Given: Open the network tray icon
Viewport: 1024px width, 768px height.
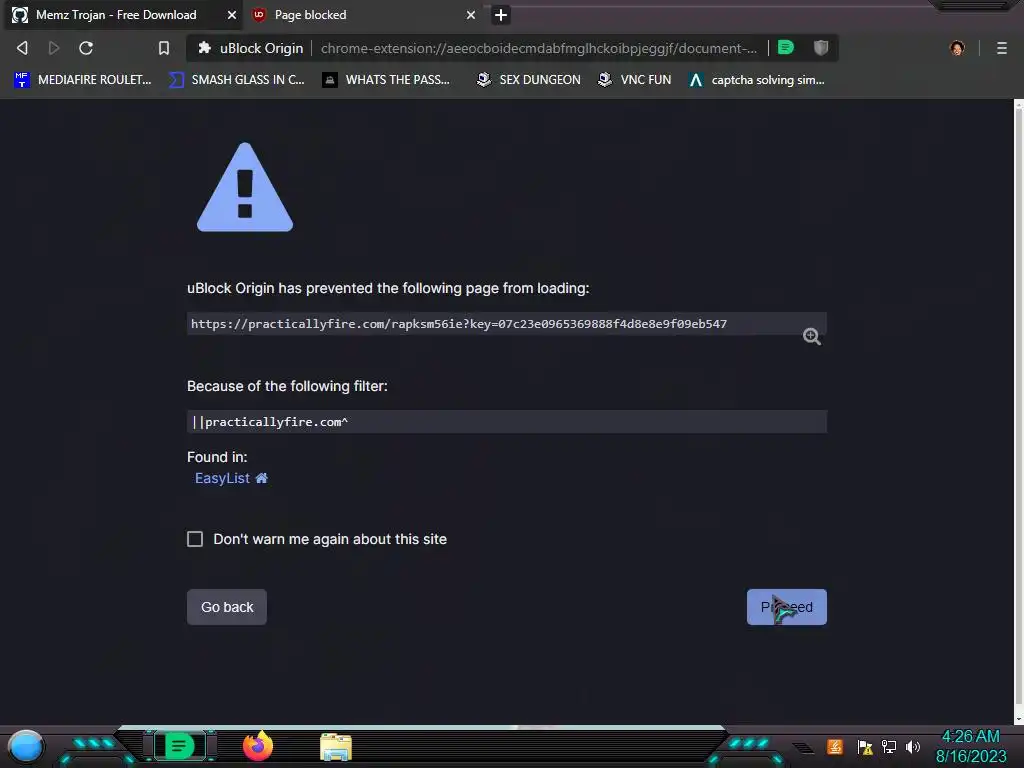Looking at the screenshot, I should (x=889, y=746).
